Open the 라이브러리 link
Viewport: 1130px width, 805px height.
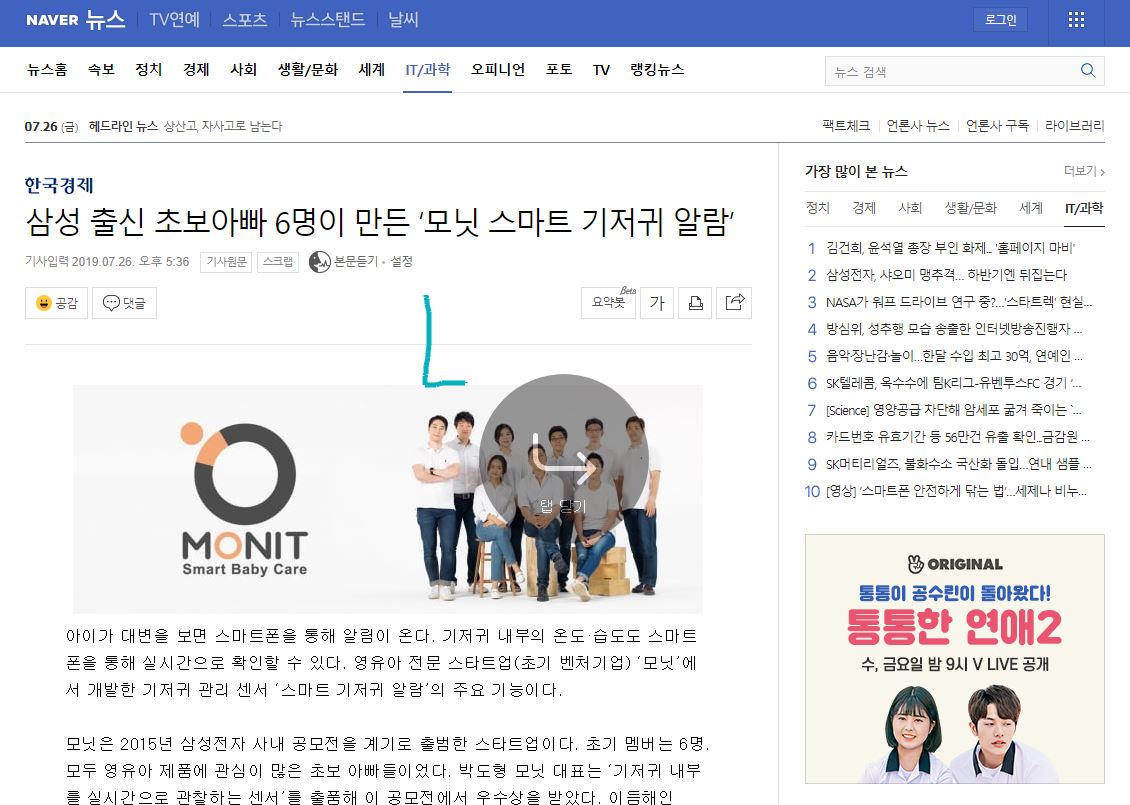coord(1075,125)
